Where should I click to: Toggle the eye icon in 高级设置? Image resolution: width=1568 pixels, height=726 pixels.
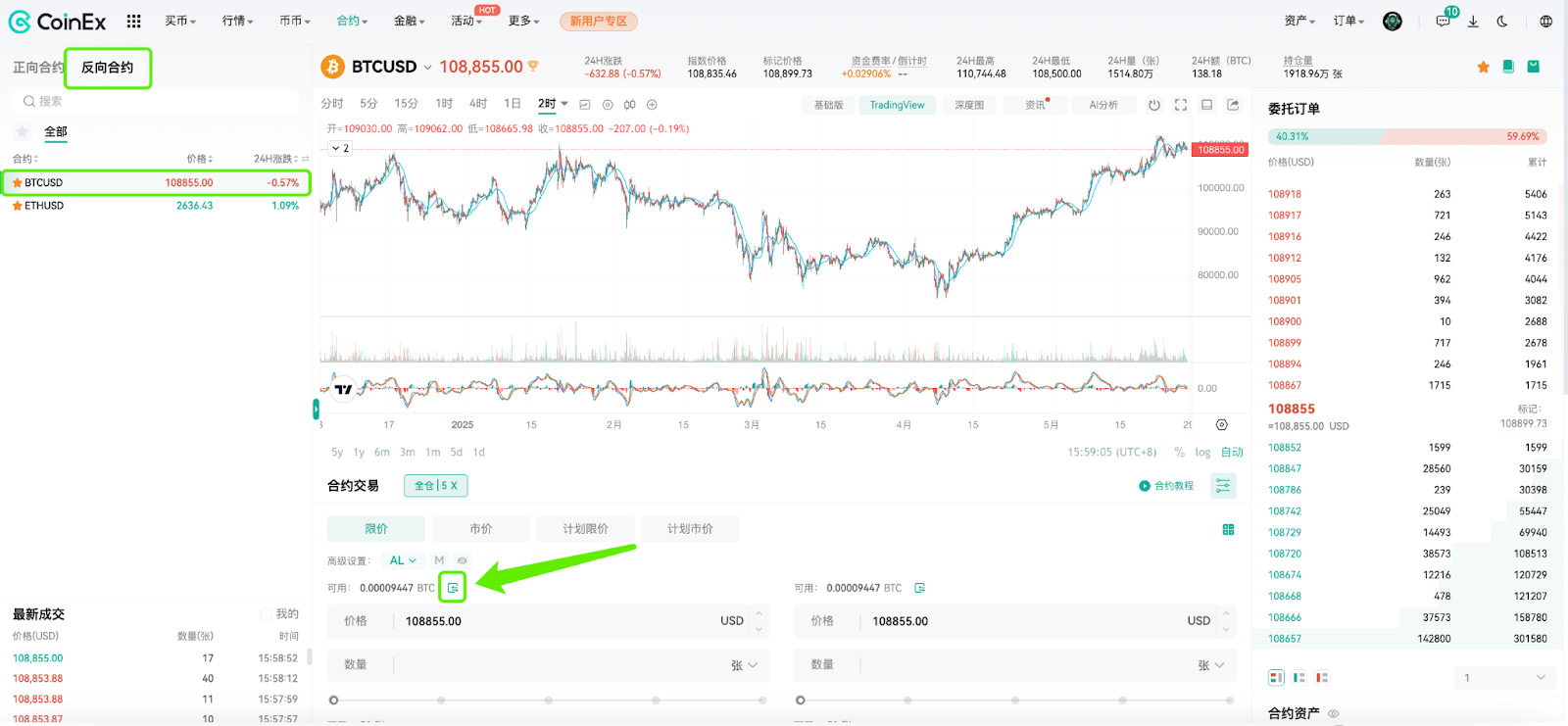[x=463, y=560]
